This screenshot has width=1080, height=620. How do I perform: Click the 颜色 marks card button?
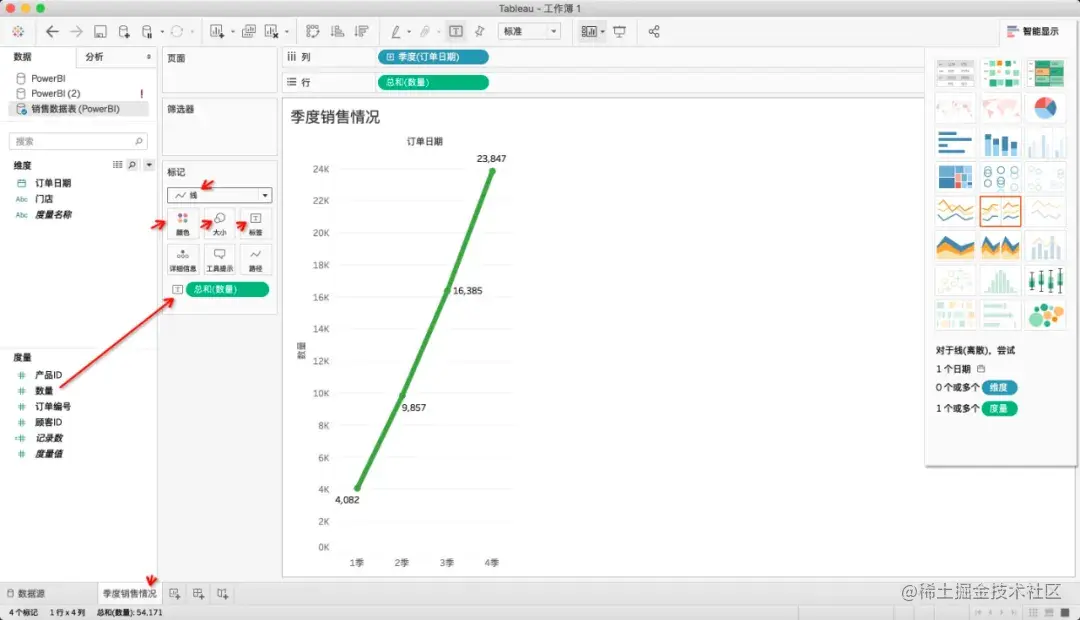tap(183, 224)
